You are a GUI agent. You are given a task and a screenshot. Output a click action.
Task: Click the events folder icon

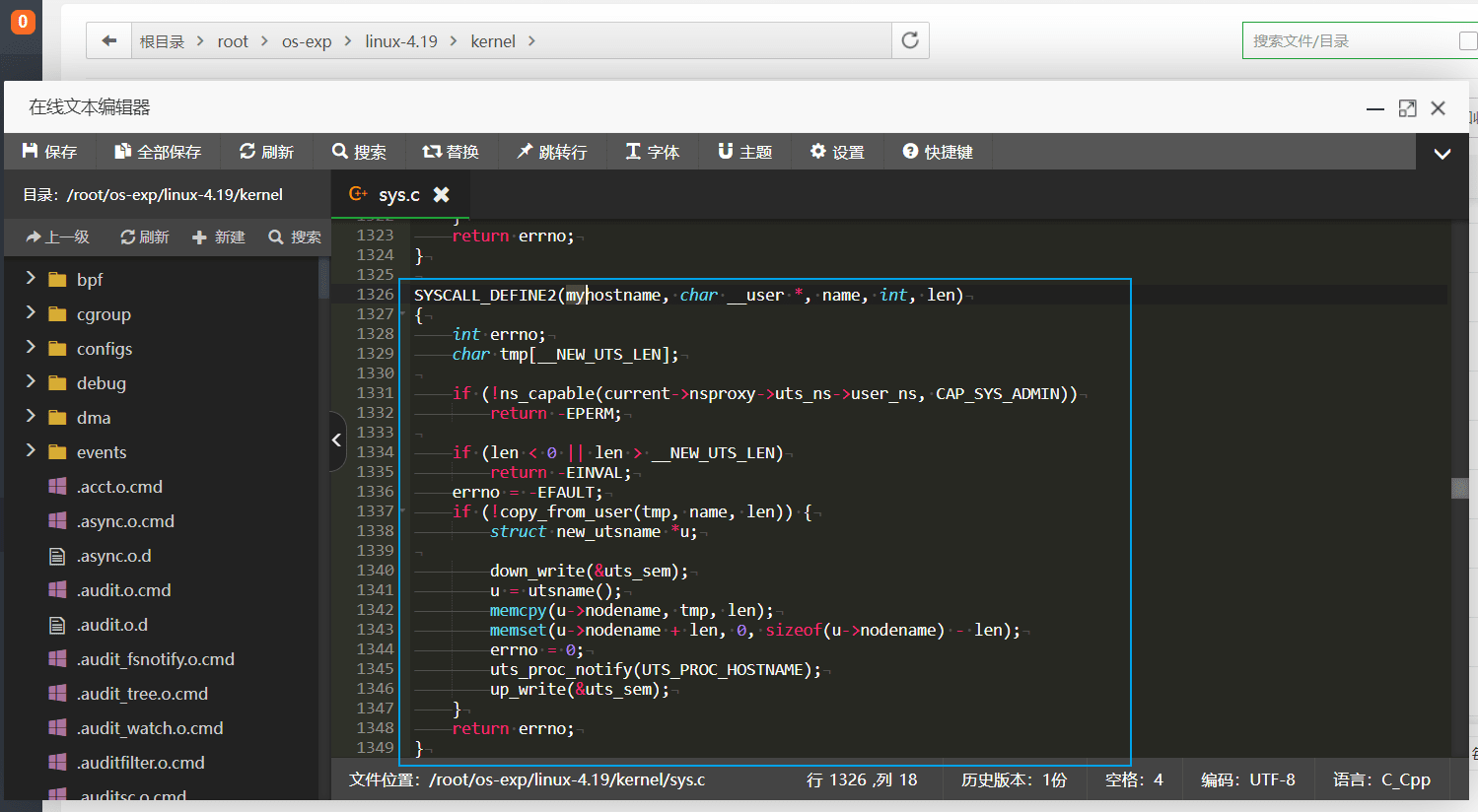(x=57, y=452)
